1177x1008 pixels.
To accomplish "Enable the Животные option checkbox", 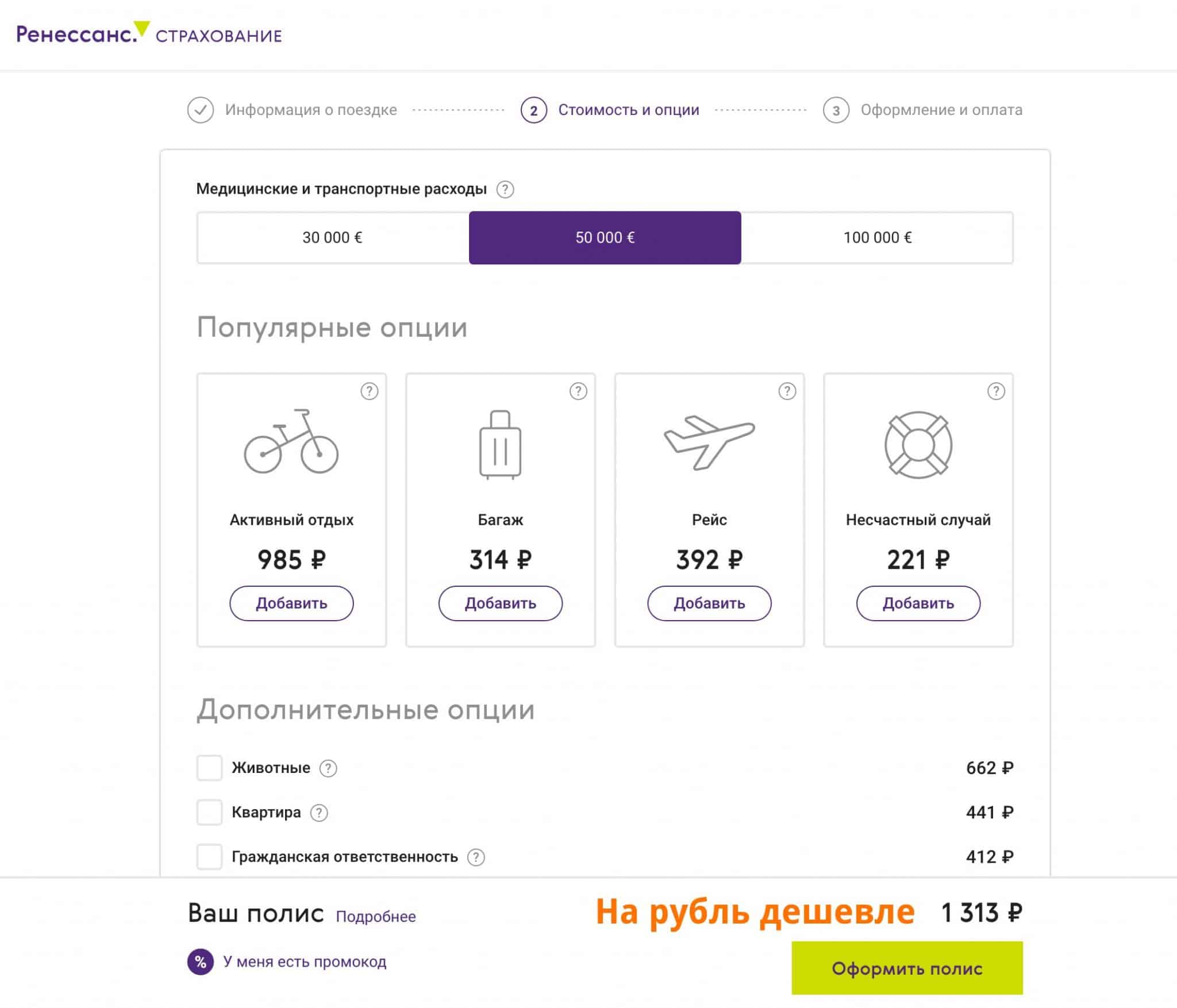I will click(x=209, y=768).
